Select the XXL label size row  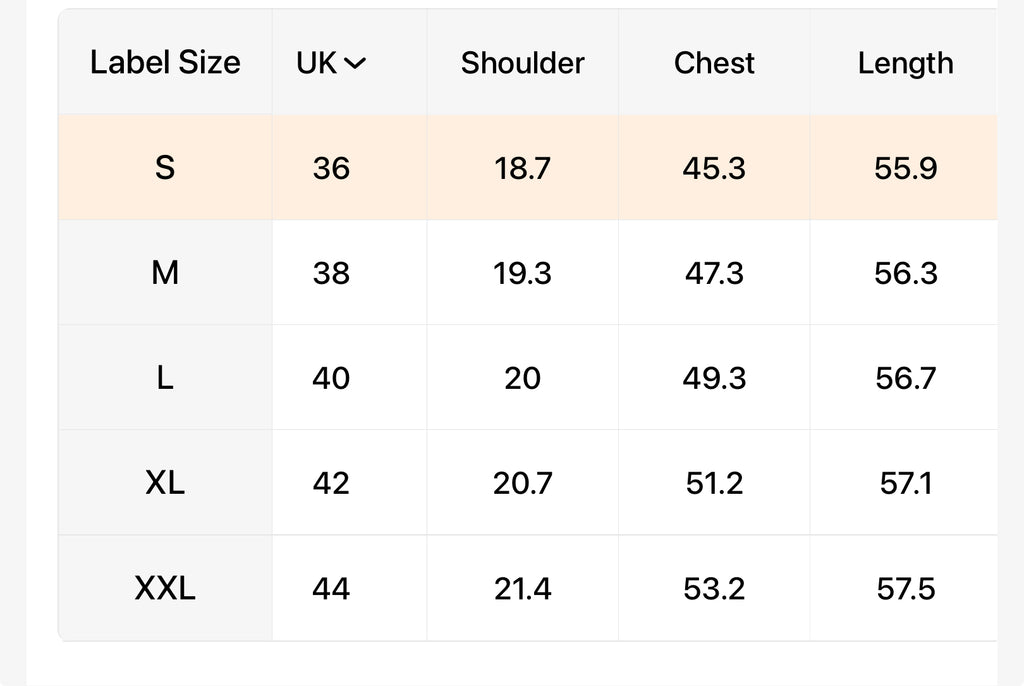[x=165, y=588]
